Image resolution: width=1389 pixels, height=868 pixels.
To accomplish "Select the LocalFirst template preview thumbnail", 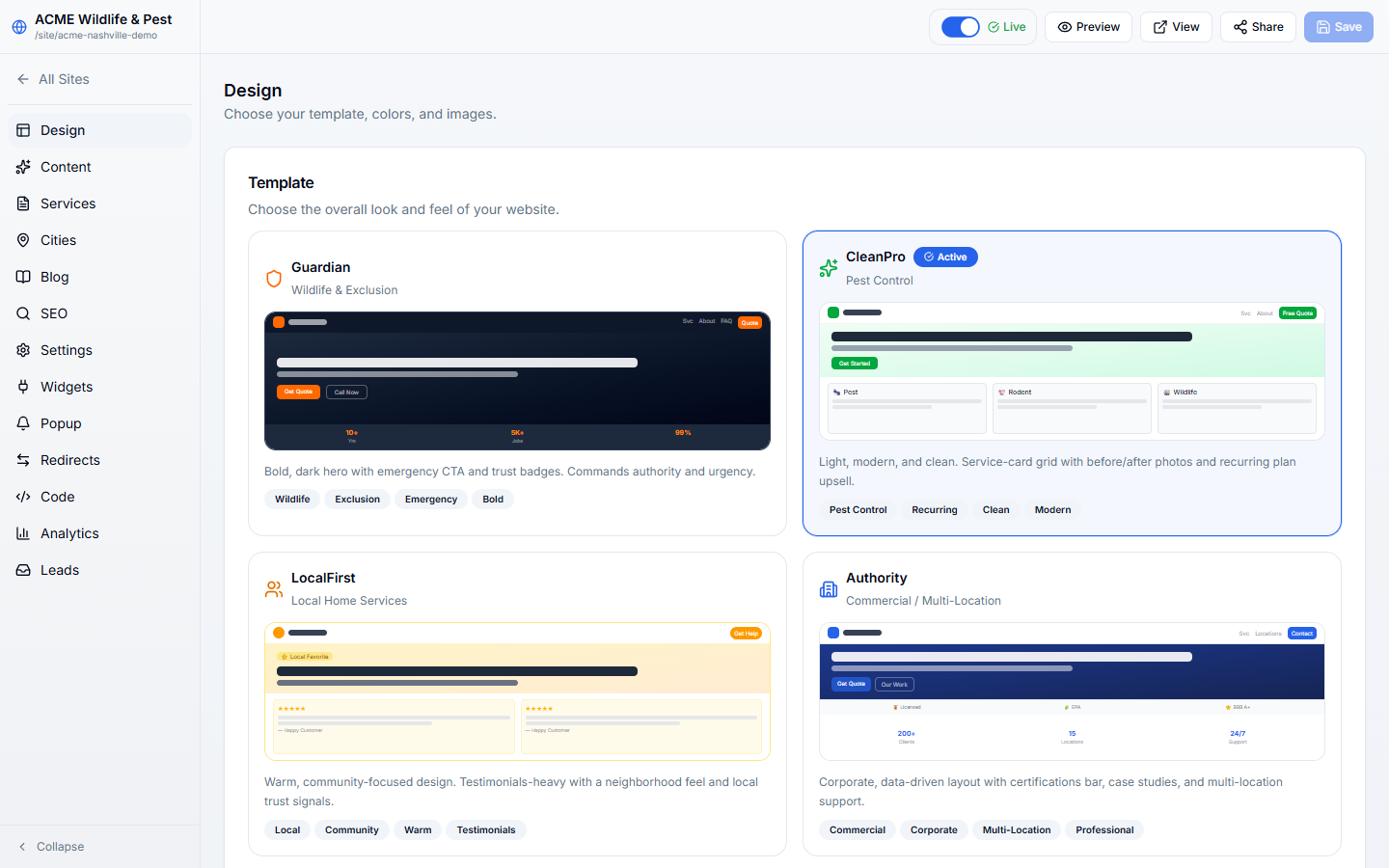I will [517, 692].
